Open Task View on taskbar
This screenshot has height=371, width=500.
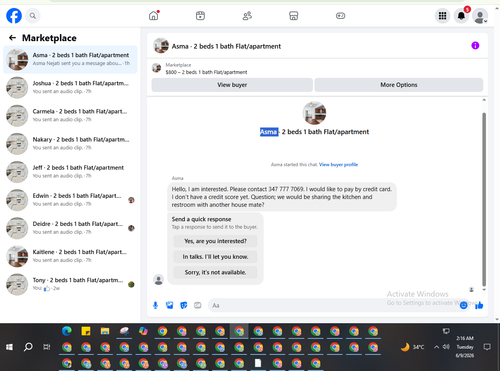point(47,347)
